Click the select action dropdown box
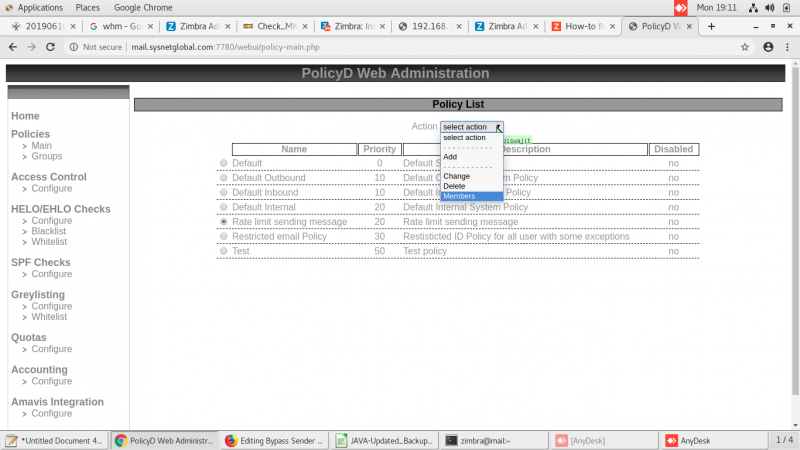The height and width of the screenshot is (450, 800). [x=472, y=127]
